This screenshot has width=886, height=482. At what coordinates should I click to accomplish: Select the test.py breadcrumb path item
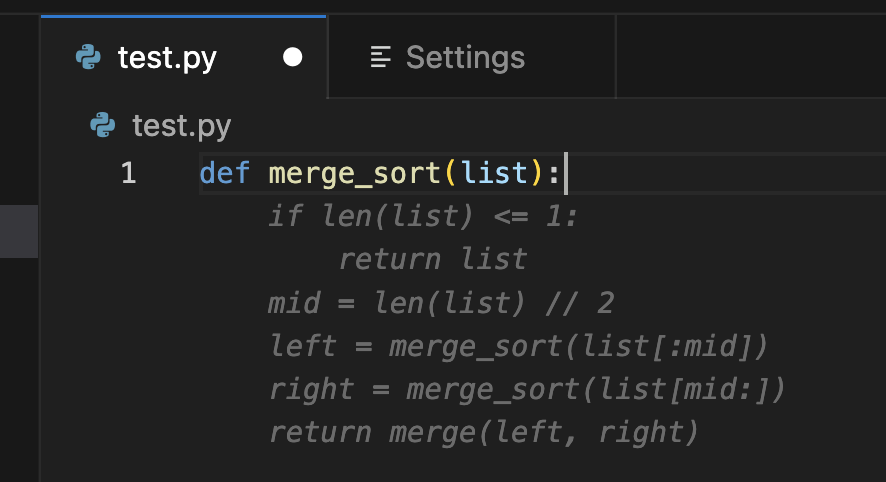pyautogui.click(x=181, y=126)
